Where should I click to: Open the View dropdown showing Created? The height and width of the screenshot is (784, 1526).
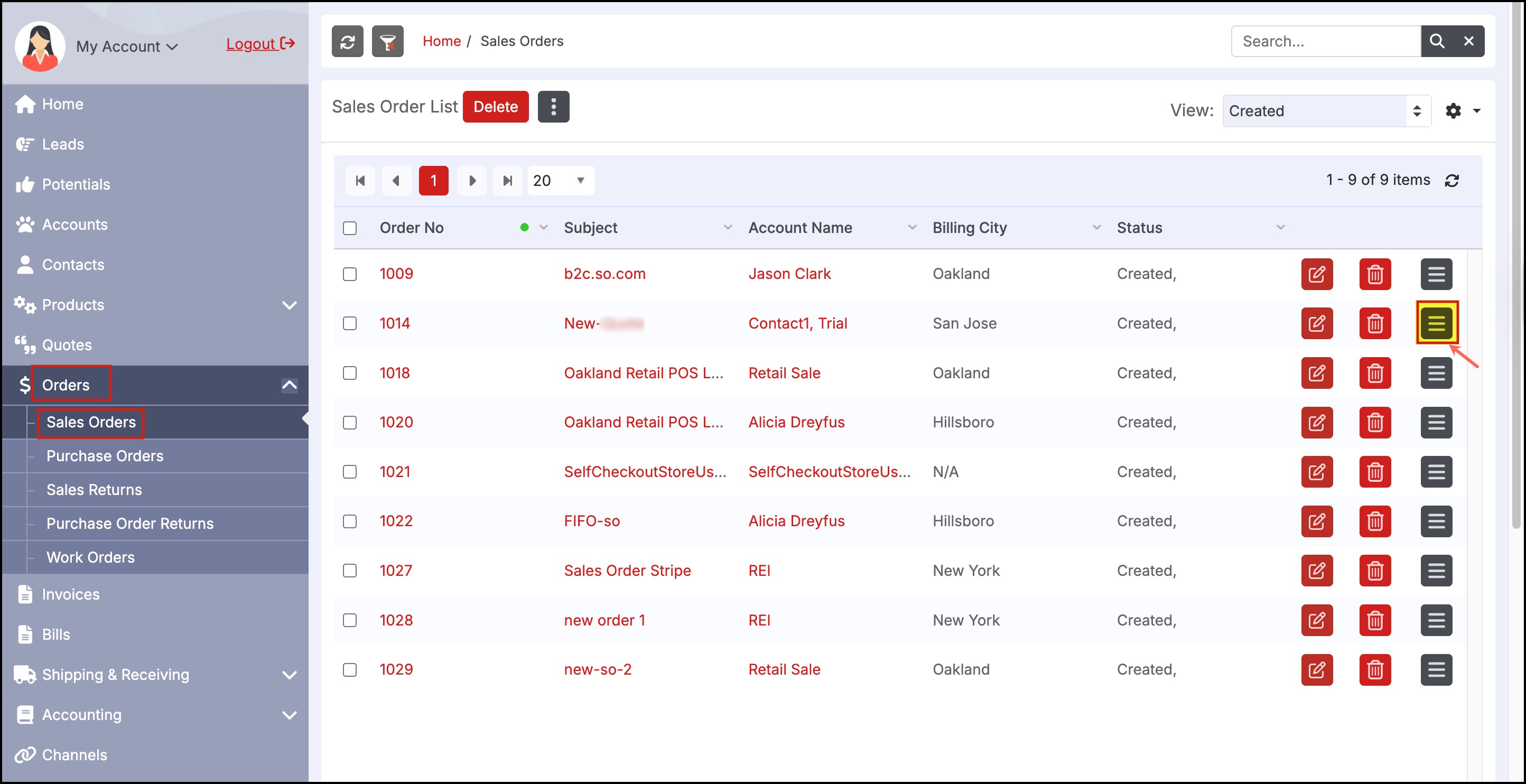coord(1326,111)
